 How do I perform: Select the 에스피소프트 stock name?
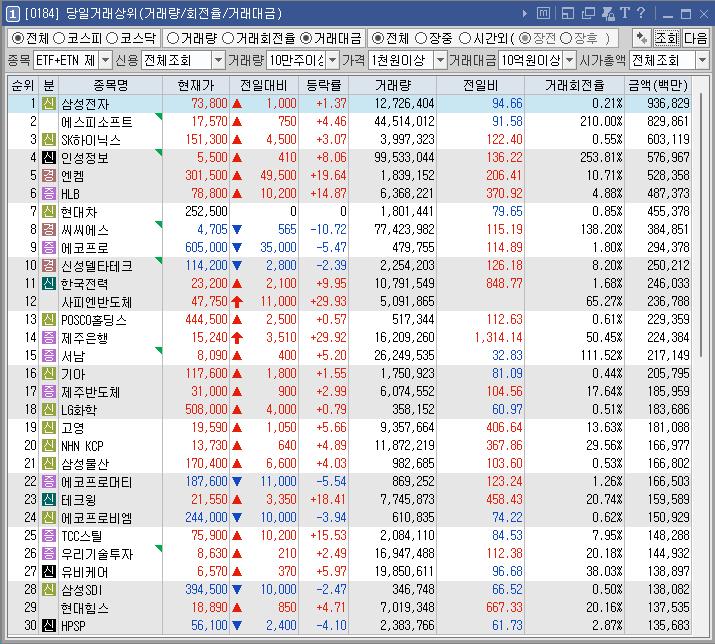(x=97, y=122)
